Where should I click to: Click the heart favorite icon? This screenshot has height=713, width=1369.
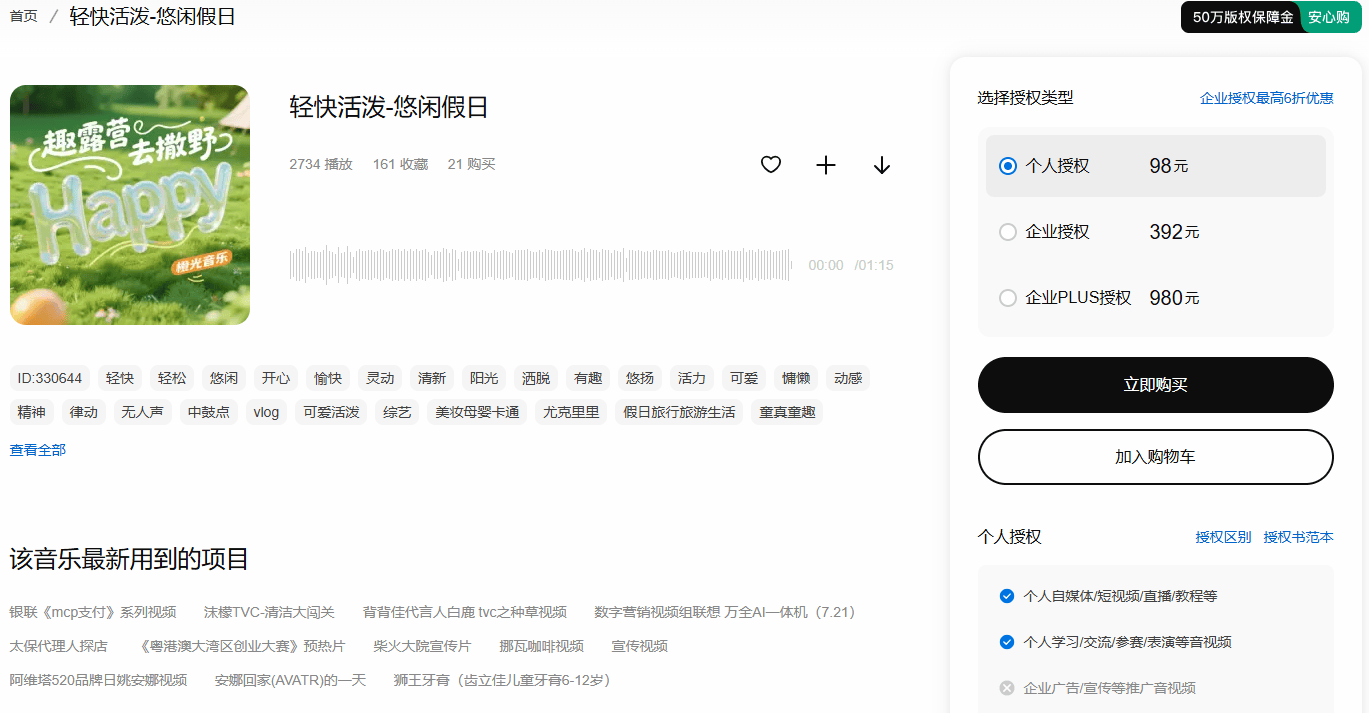(770, 165)
